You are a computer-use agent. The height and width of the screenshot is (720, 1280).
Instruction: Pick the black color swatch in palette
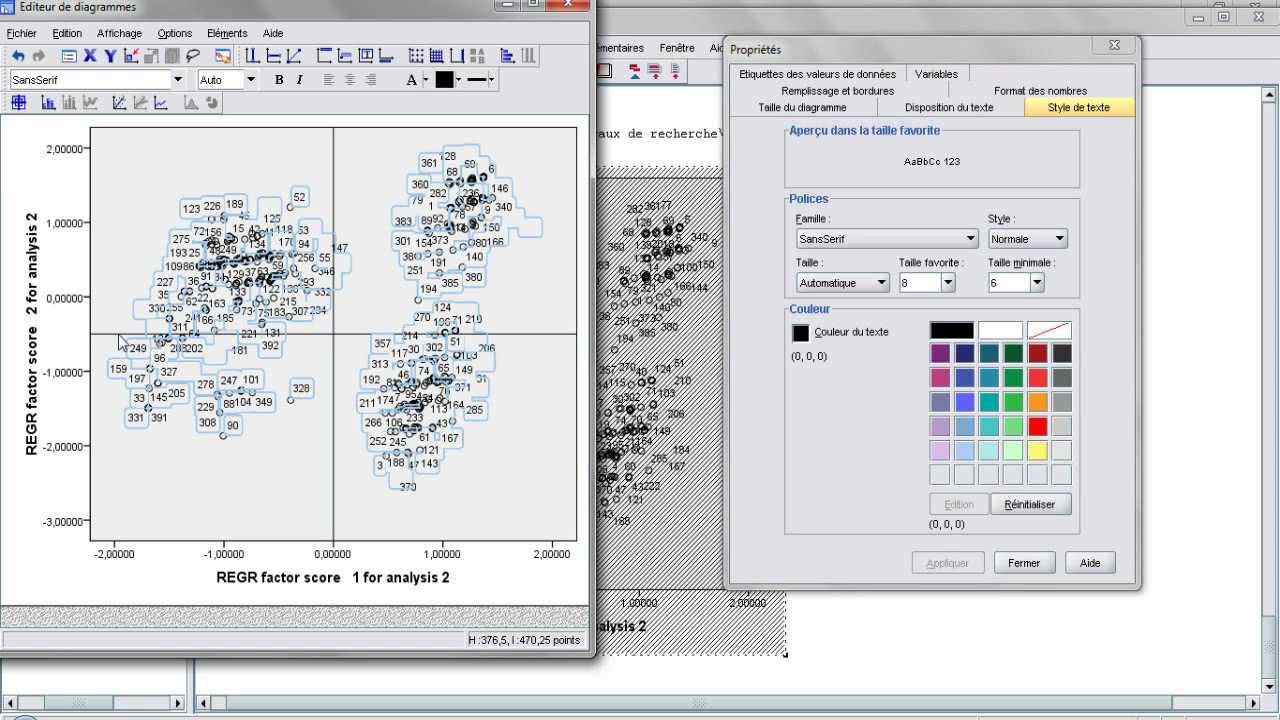(x=951, y=331)
